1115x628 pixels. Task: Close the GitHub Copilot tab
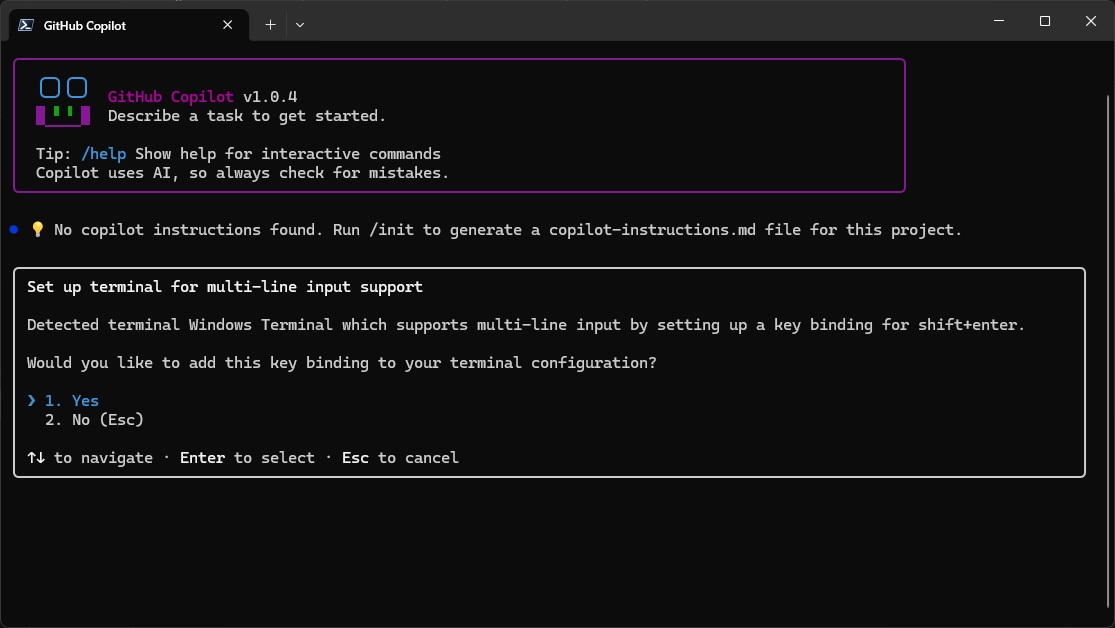pyautogui.click(x=229, y=25)
